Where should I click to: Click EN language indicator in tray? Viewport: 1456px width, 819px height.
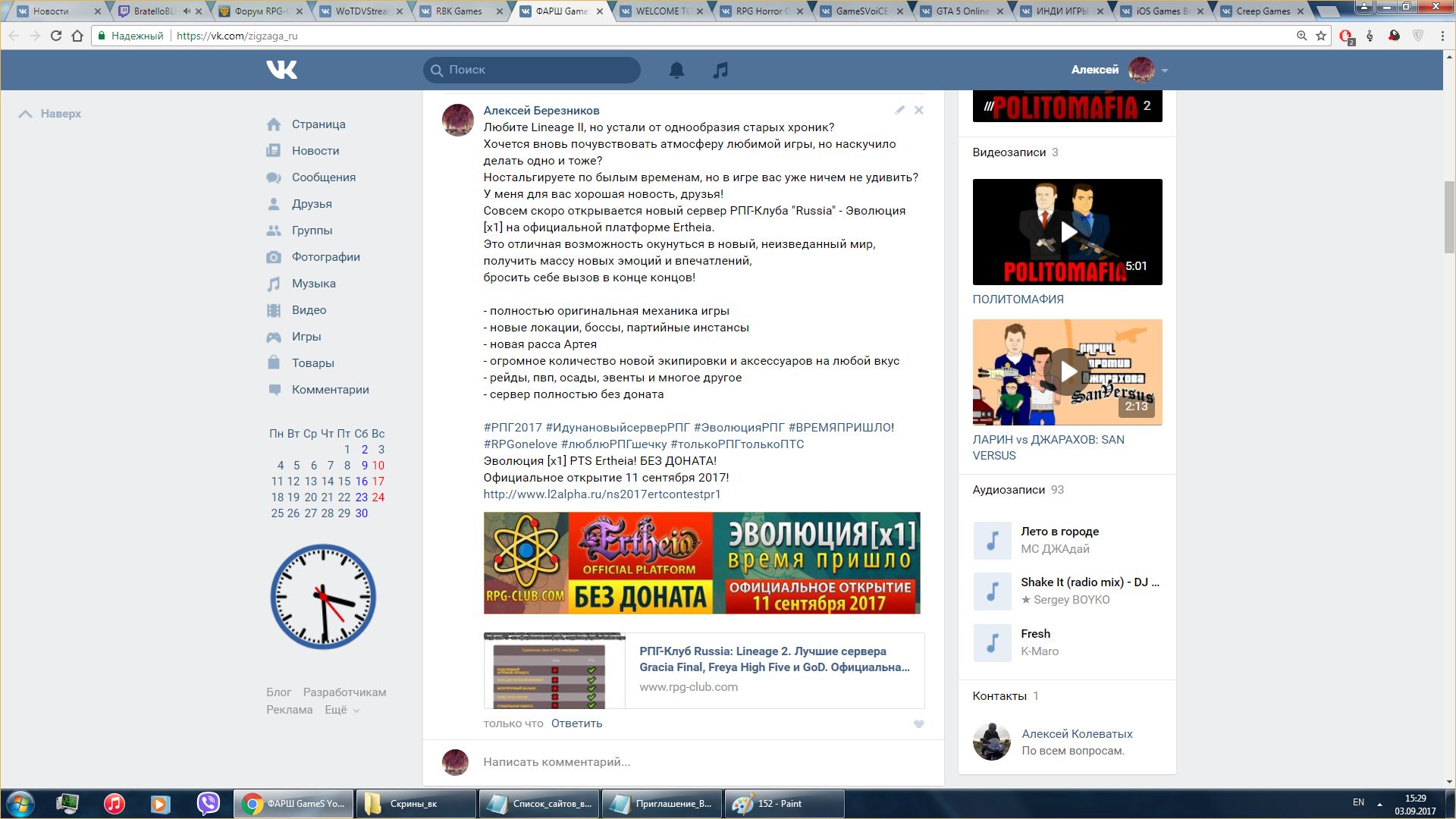1358,802
